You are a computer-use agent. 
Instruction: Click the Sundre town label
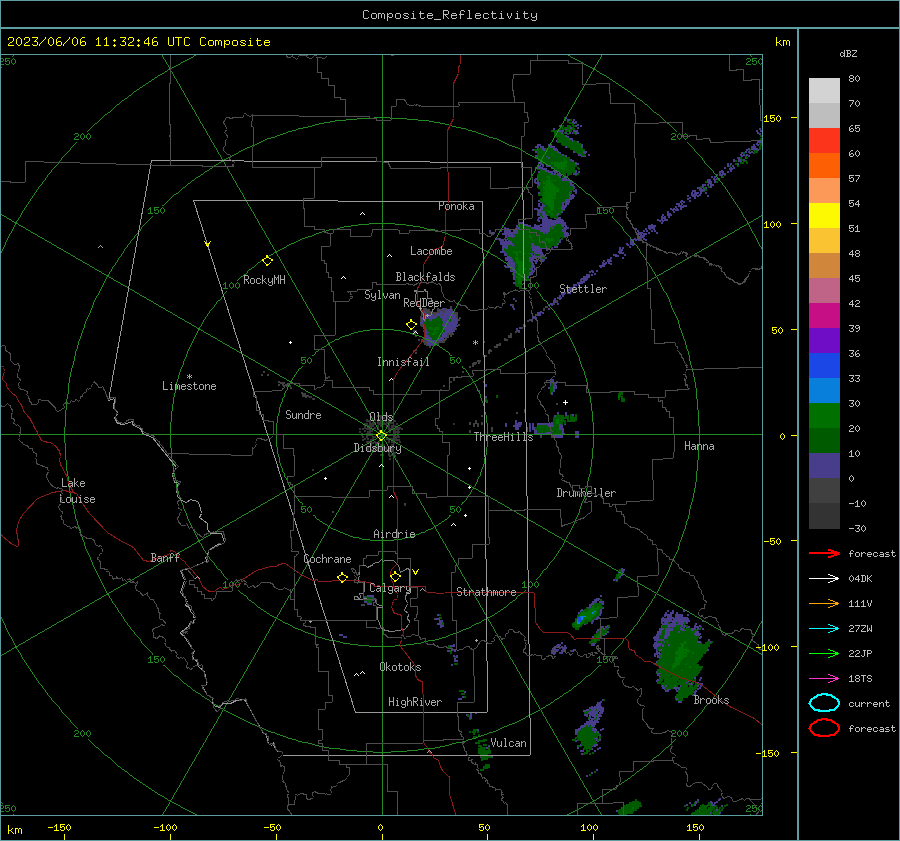[303, 415]
